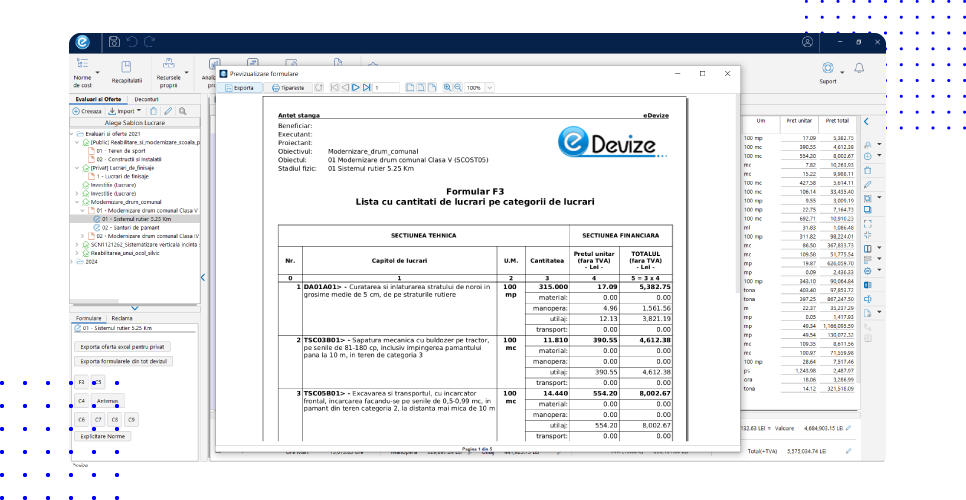Image resolution: width=966 pixels, height=500 pixels.
Task: Zoom in on the form preview
Action: coord(448,88)
